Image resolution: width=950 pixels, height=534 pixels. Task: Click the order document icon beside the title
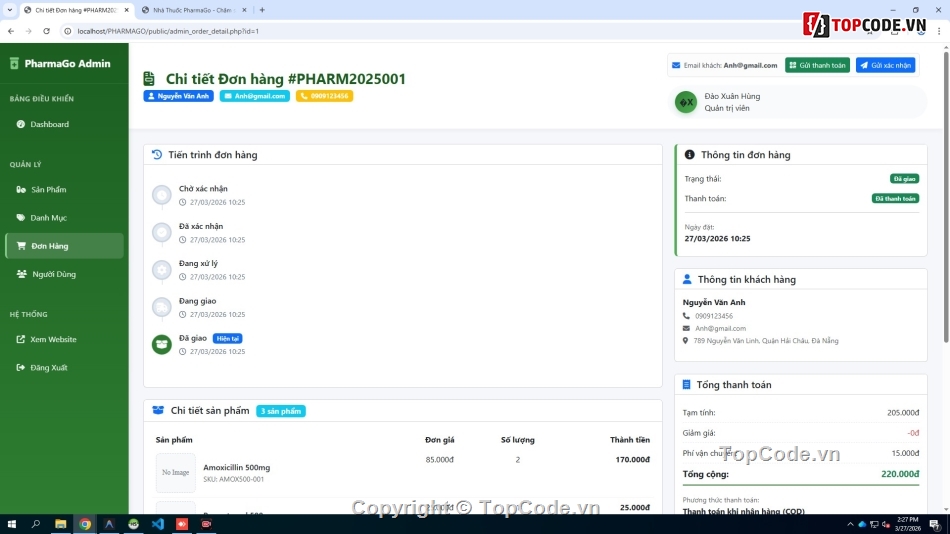pos(149,79)
